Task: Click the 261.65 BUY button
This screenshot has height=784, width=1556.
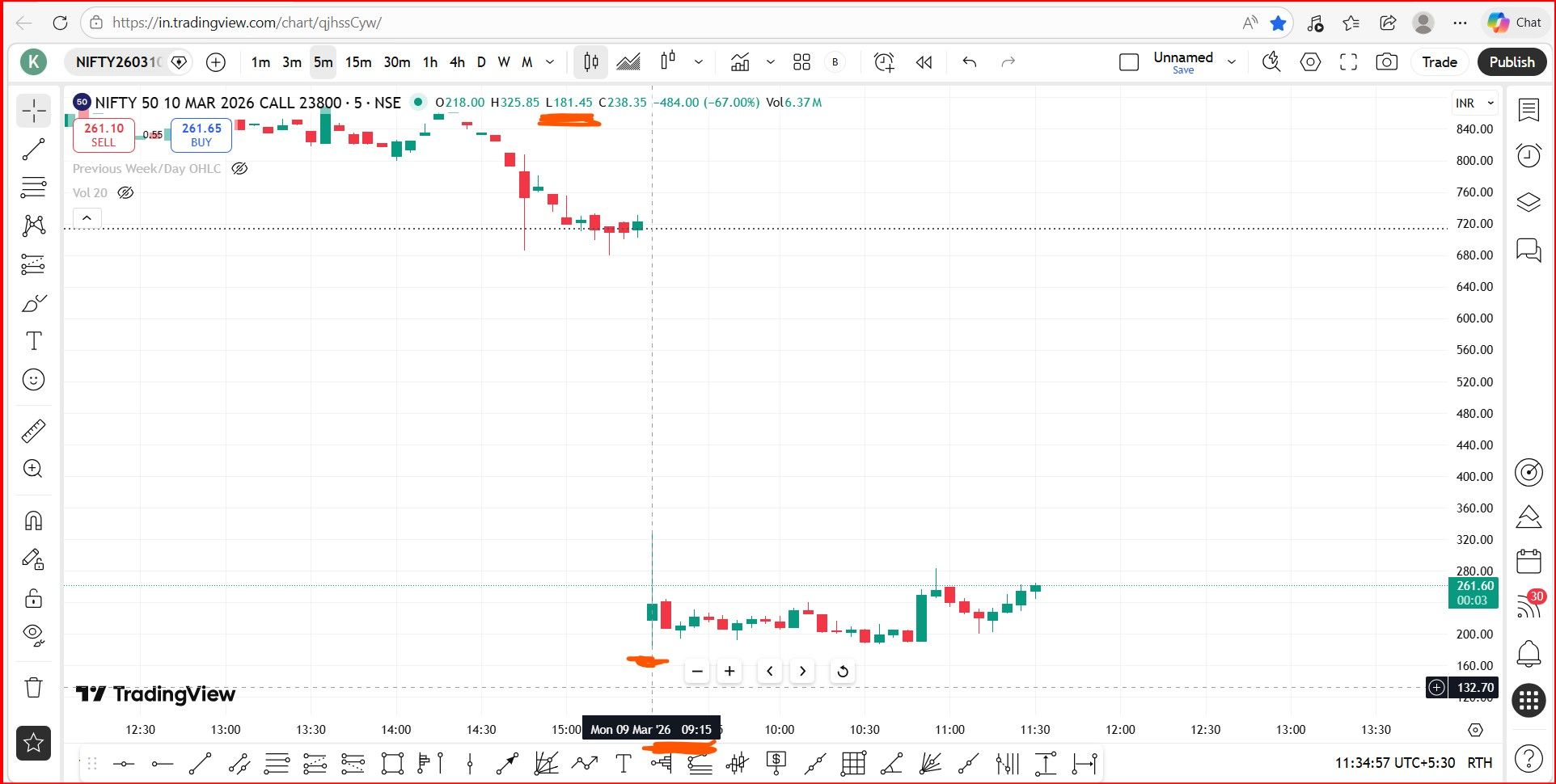Action: coord(201,135)
